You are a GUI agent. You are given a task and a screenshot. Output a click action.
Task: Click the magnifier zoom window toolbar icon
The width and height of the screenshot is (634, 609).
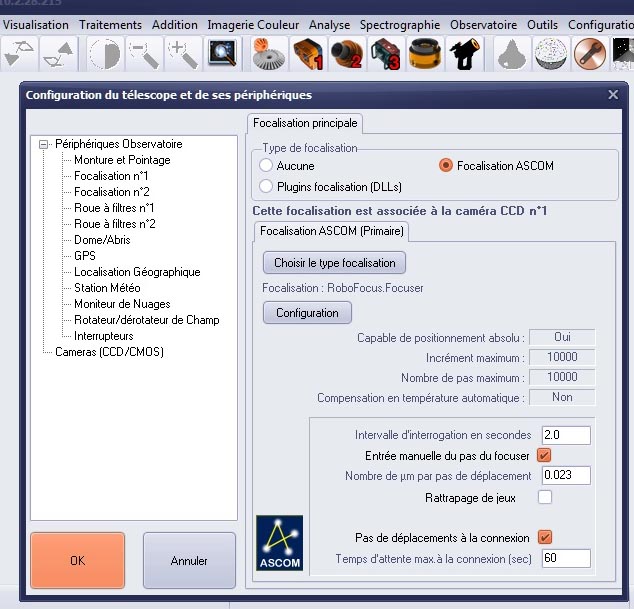(221, 53)
